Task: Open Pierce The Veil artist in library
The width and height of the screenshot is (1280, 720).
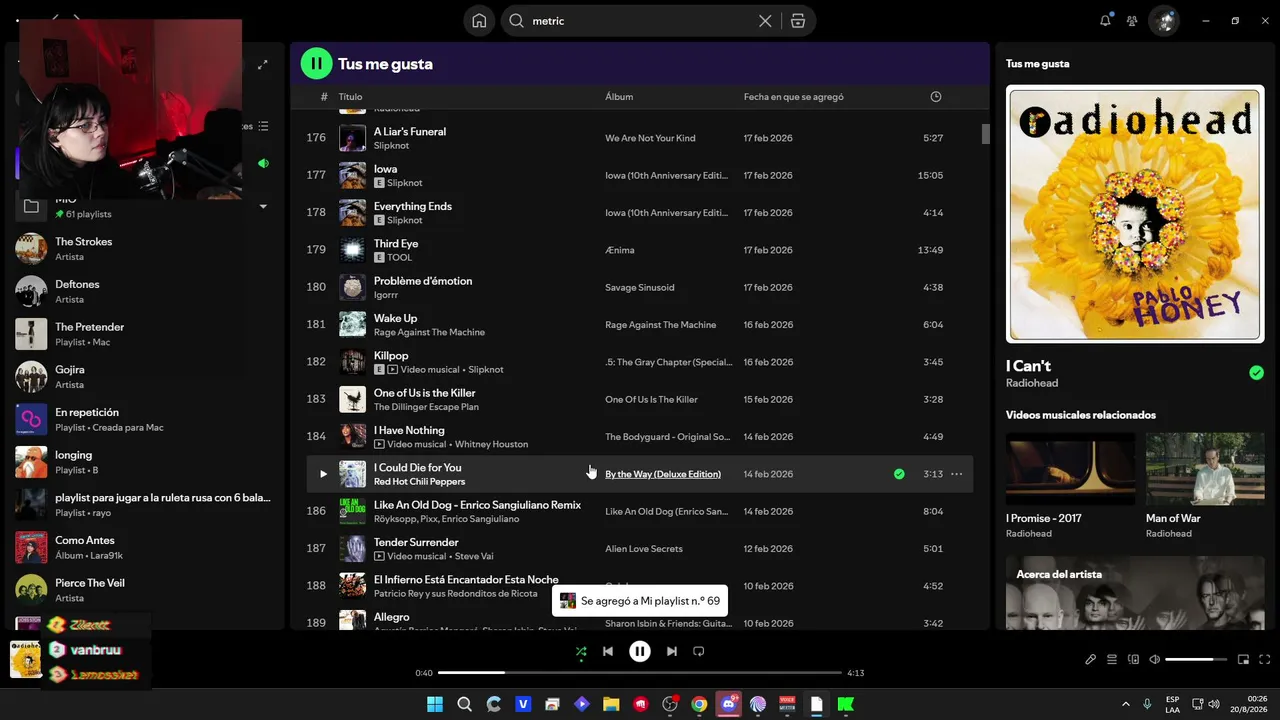Action: 145,590
